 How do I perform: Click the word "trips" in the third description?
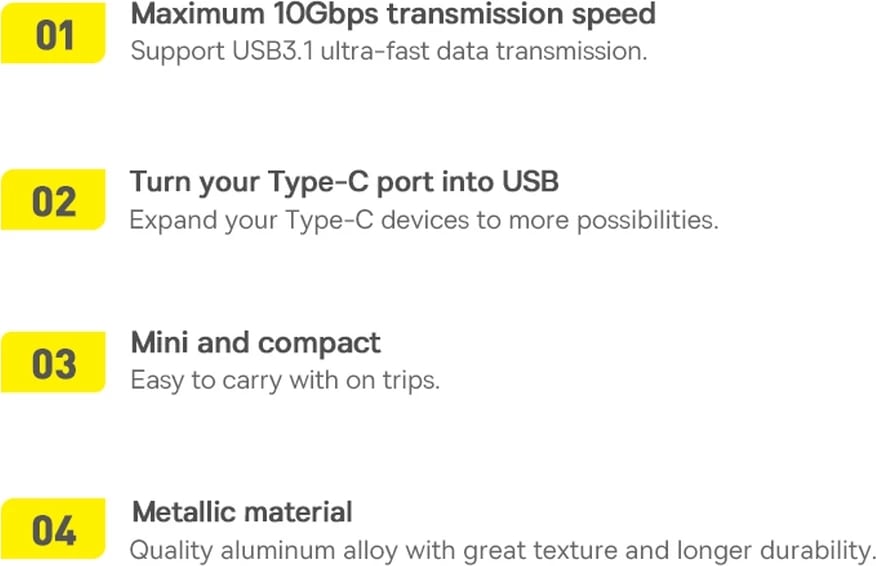tap(411, 381)
